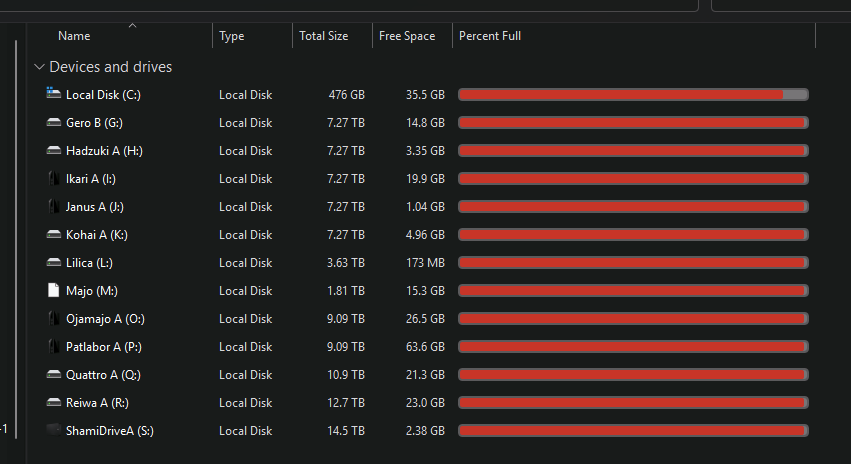Viewport: 851px width, 464px height.
Task: Click the Kohai A (K:) drive icon
Action: (x=53, y=234)
